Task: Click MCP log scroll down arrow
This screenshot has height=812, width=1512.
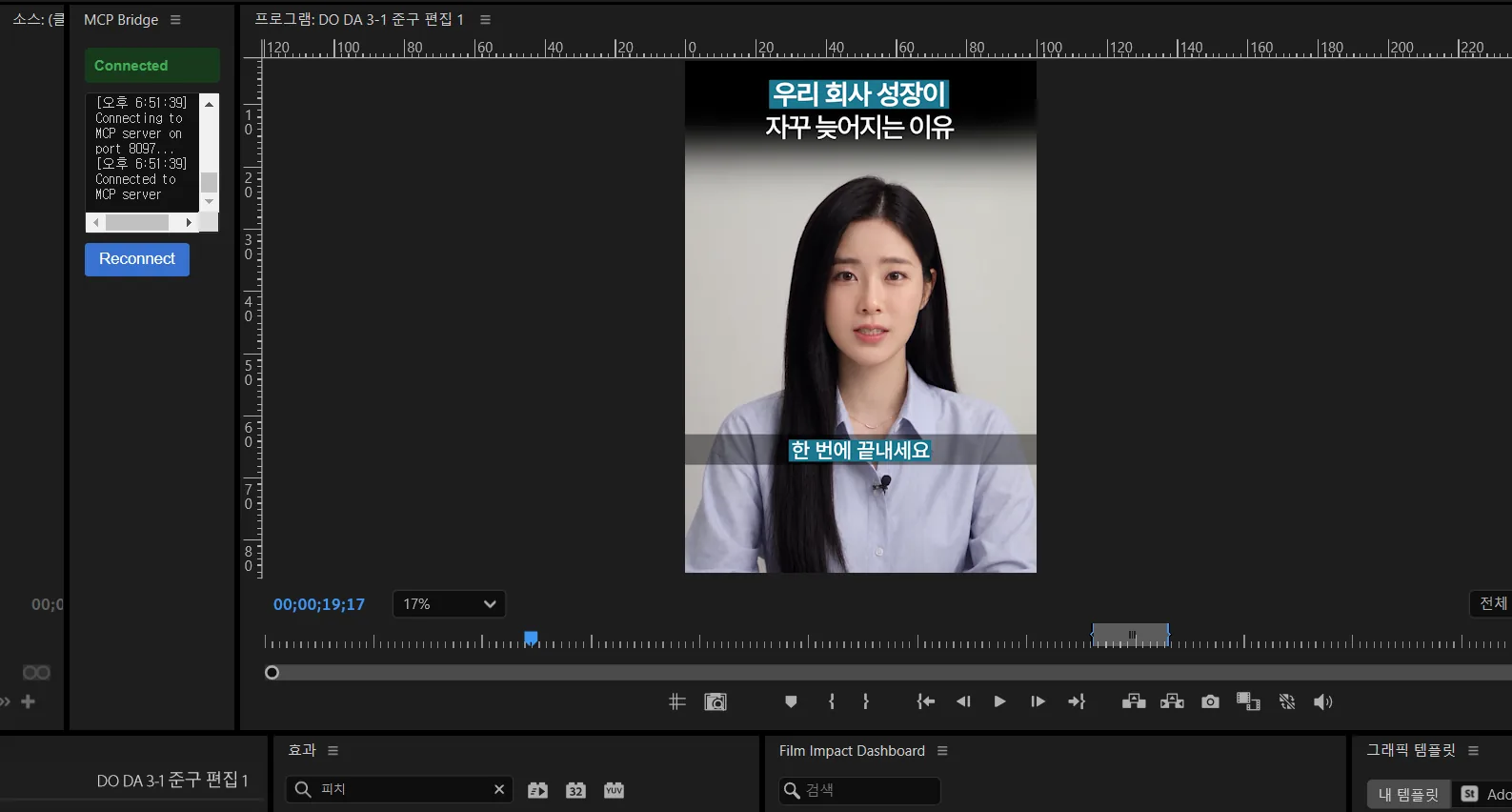Action: pyautogui.click(x=210, y=202)
